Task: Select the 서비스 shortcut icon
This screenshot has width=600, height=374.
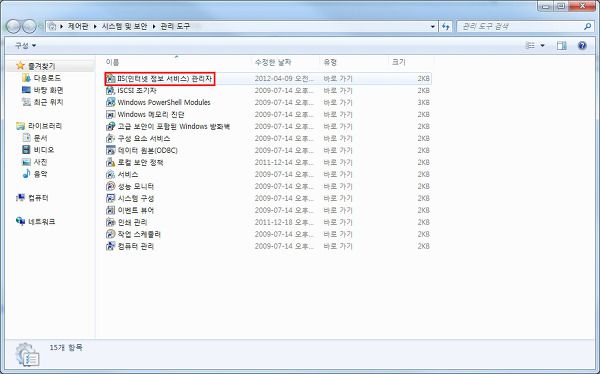Action: point(111,175)
